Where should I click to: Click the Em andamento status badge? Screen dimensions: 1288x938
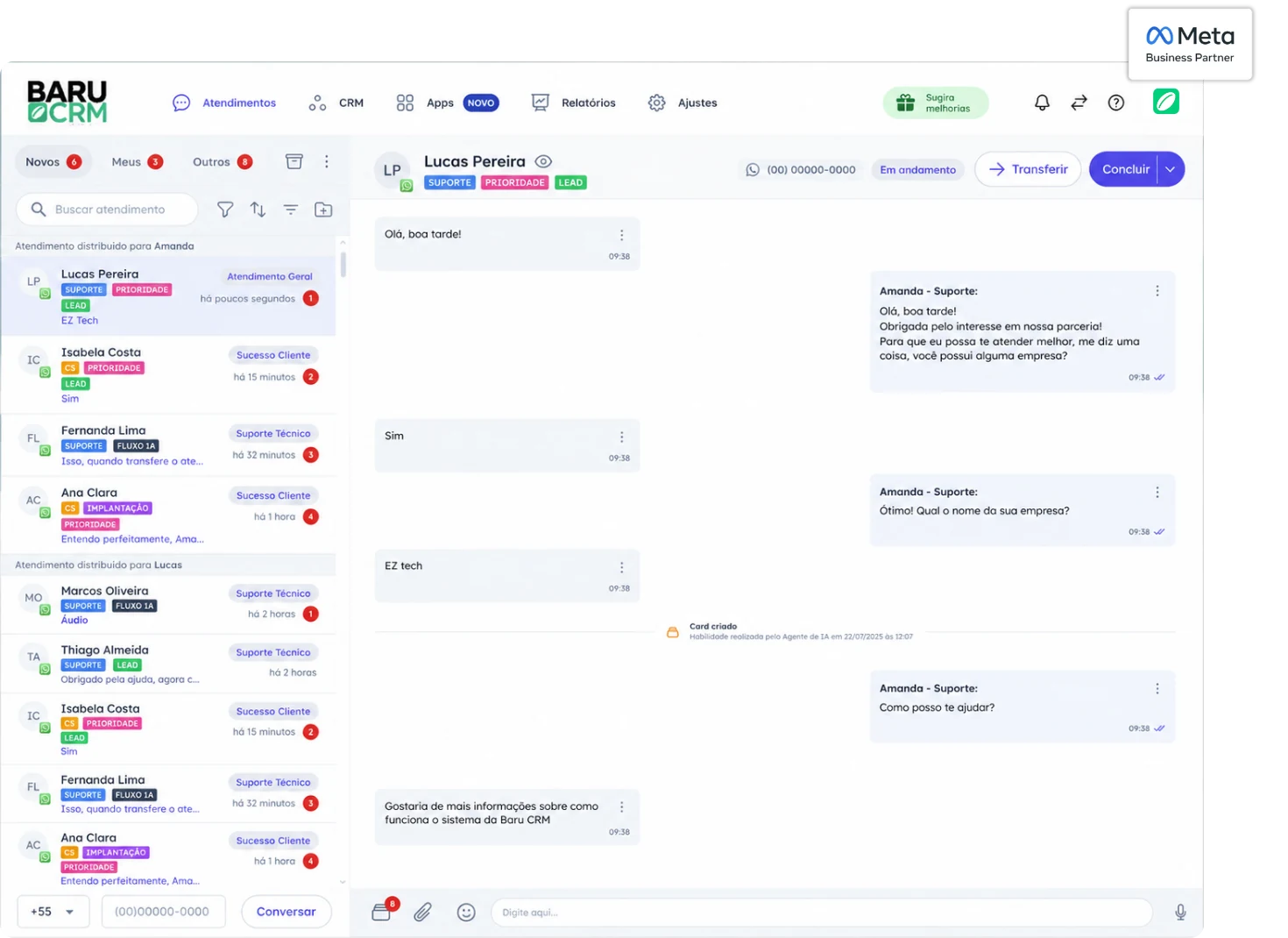pyautogui.click(x=917, y=170)
